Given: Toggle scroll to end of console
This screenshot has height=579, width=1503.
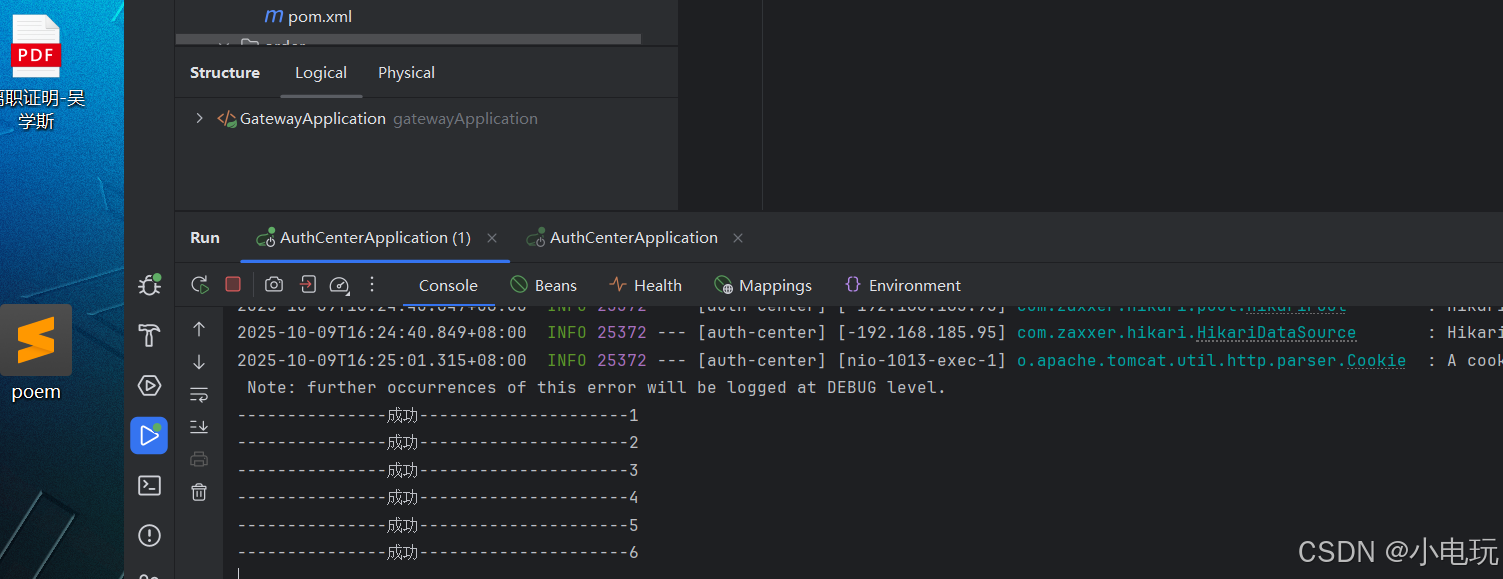Looking at the screenshot, I should (x=199, y=427).
